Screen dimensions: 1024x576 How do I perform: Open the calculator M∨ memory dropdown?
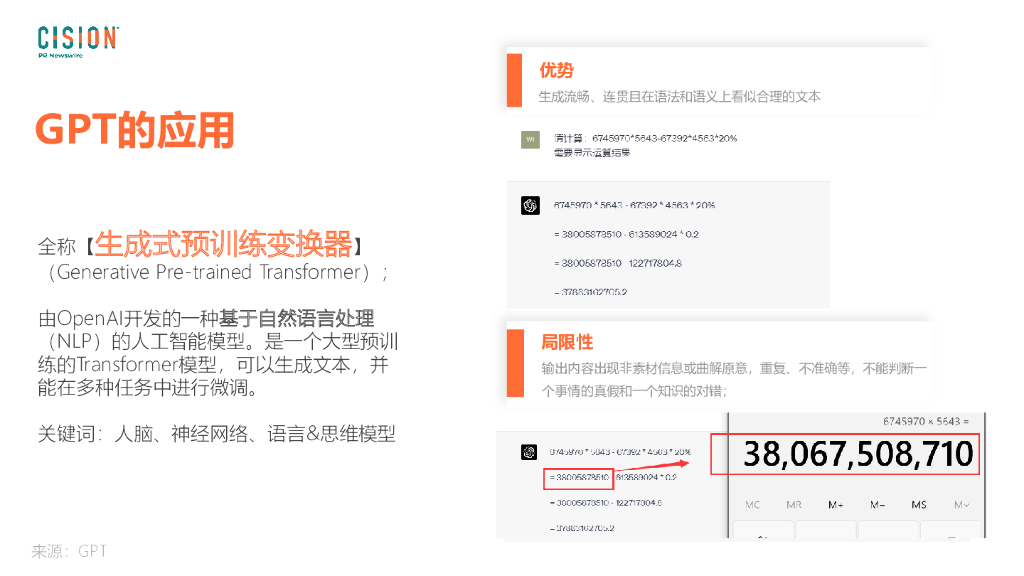pos(961,505)
